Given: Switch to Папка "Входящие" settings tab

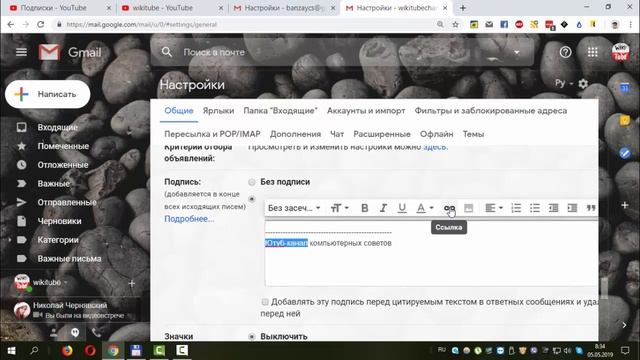Looking at the screenshot, I should [280, 111].
